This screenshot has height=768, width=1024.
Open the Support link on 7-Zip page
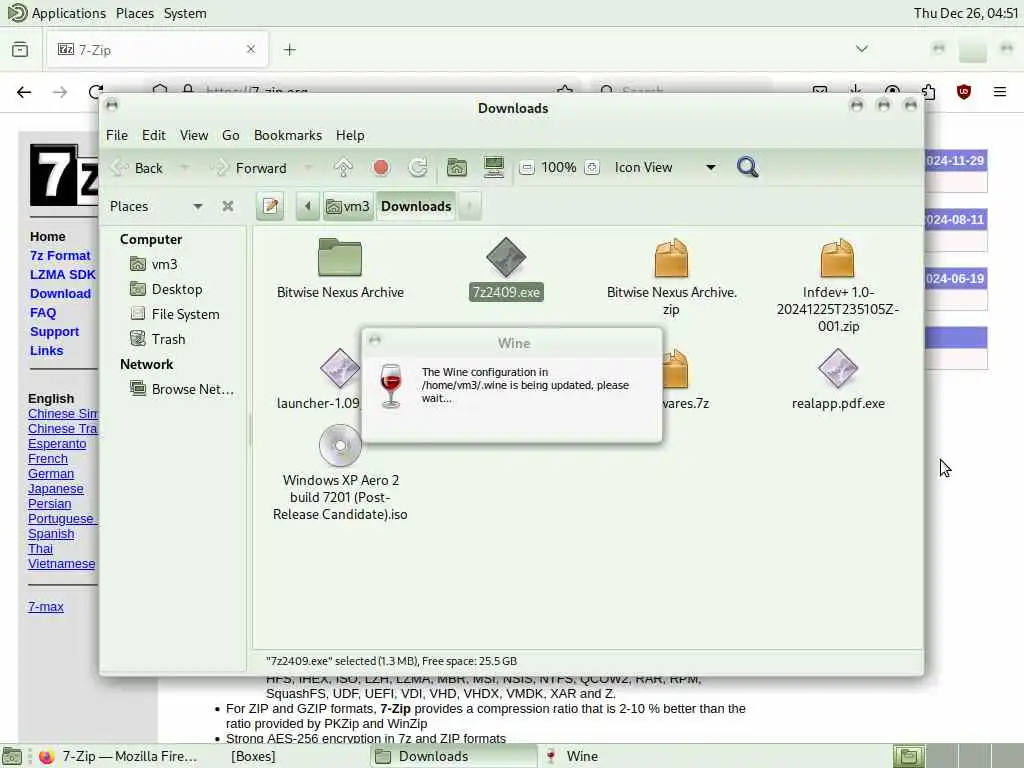[x=54, y=331]
